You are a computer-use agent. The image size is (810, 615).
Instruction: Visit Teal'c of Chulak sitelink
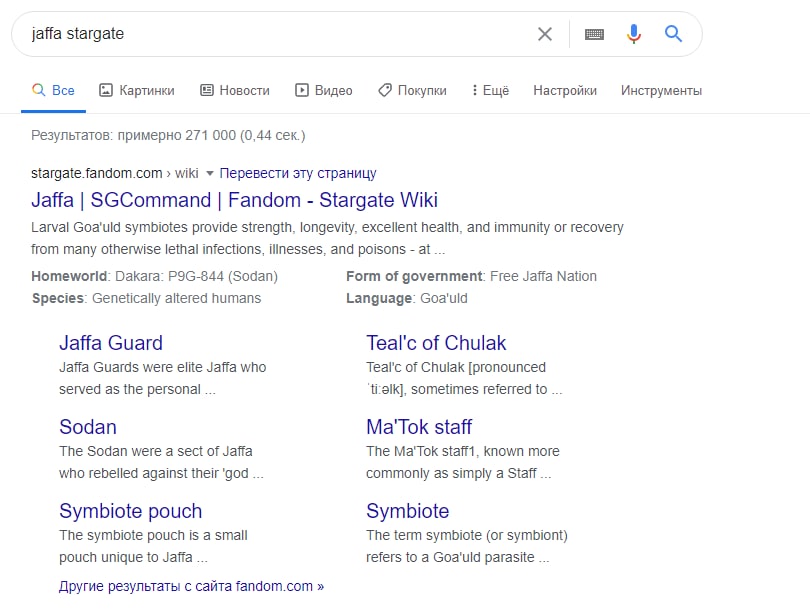click(x=436, y=343)
